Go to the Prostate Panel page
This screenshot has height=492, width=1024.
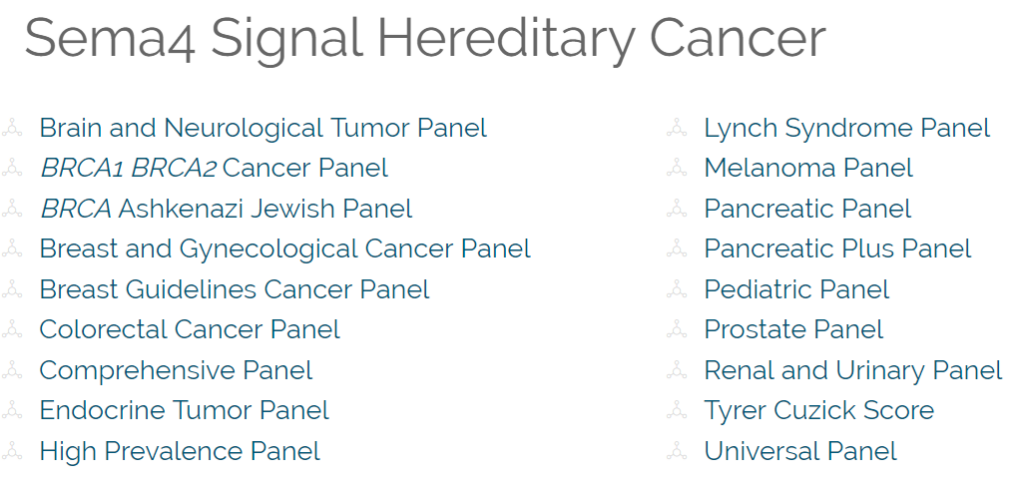coord(793,329)
